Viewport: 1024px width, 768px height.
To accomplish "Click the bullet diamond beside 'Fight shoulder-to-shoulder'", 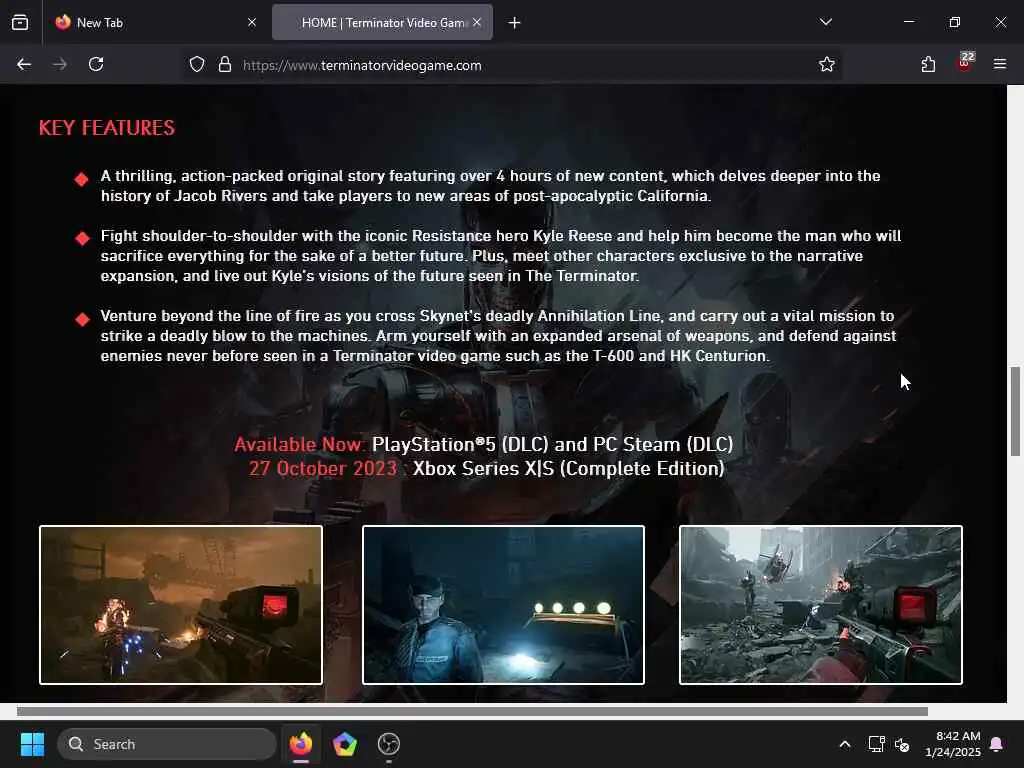I will tap(82, 238).
